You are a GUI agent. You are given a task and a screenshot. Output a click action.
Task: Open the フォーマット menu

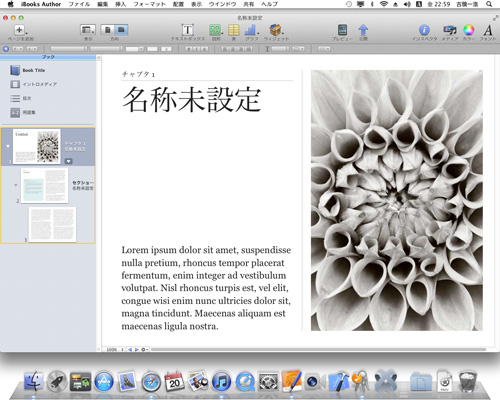[x=149, y=4]
